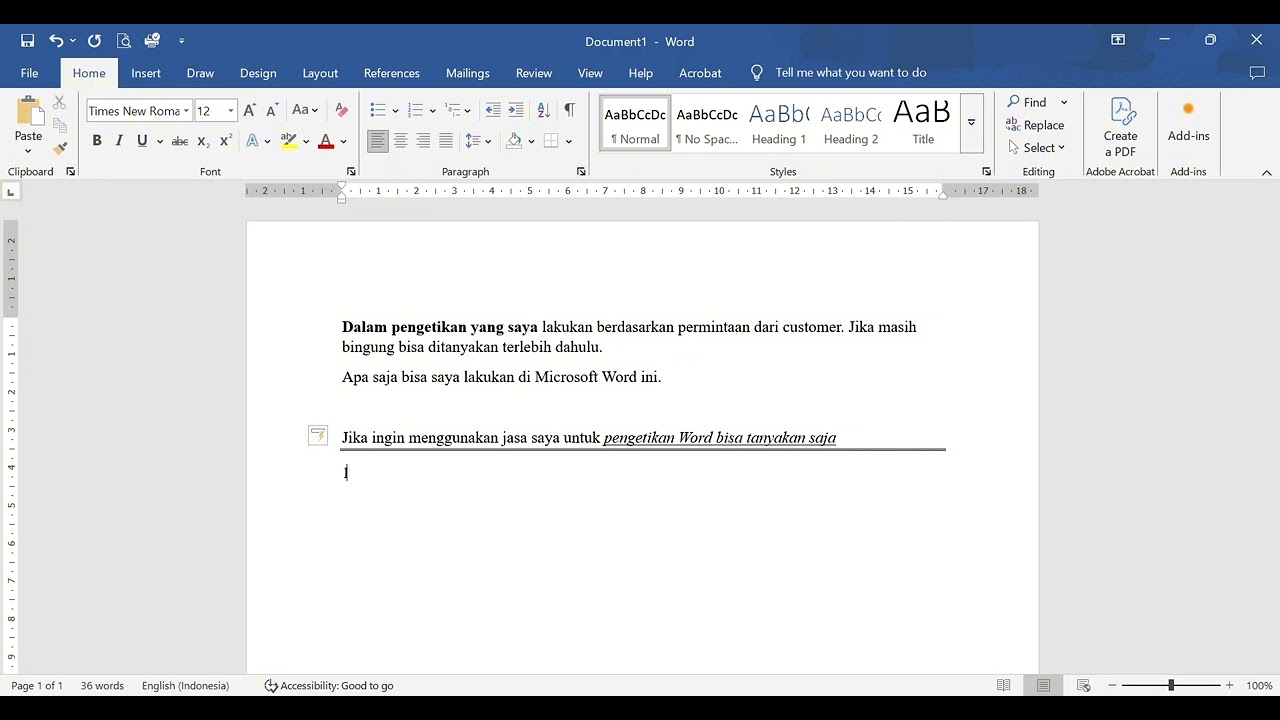Increase font size
1280x720 pixels.
(249, 111)
